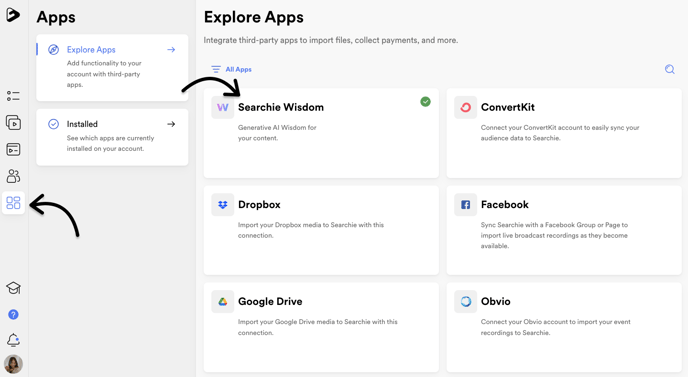
Task: Open the audience people icon
Action: [x=13, y=176]
